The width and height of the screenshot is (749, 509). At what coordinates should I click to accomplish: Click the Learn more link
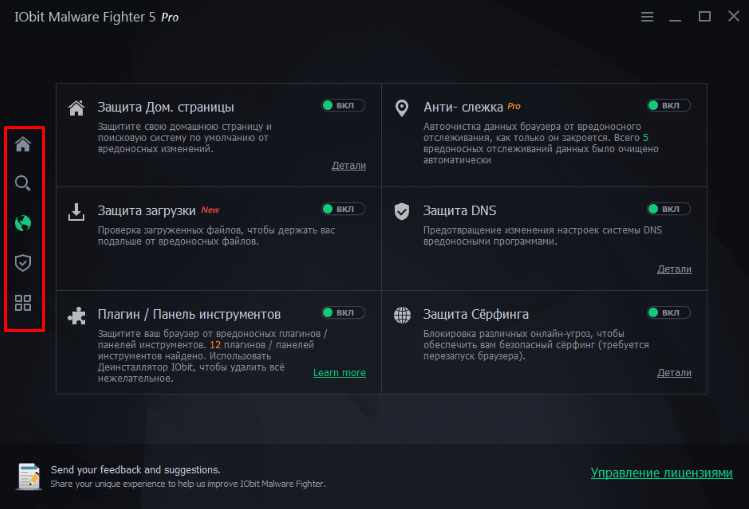[x=339, y=373]
